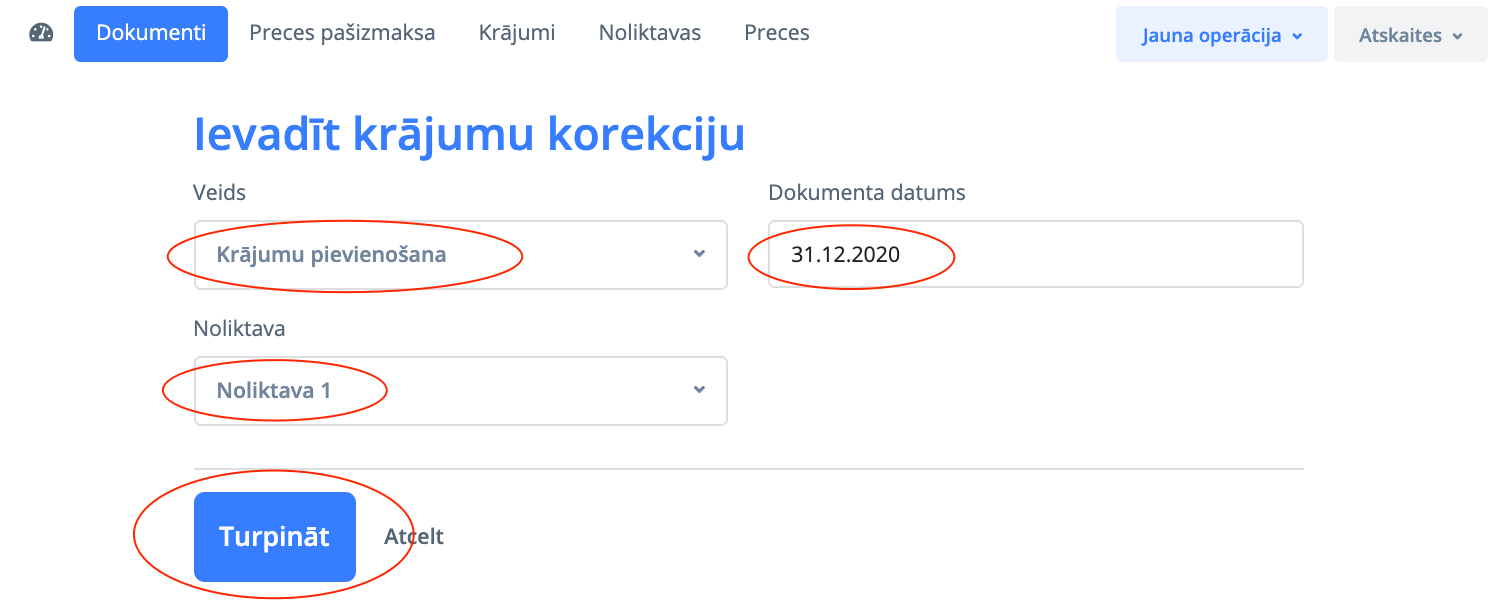
Task: Click the arrow beside Jauna operācija
Action: [x=1298, y=36]
